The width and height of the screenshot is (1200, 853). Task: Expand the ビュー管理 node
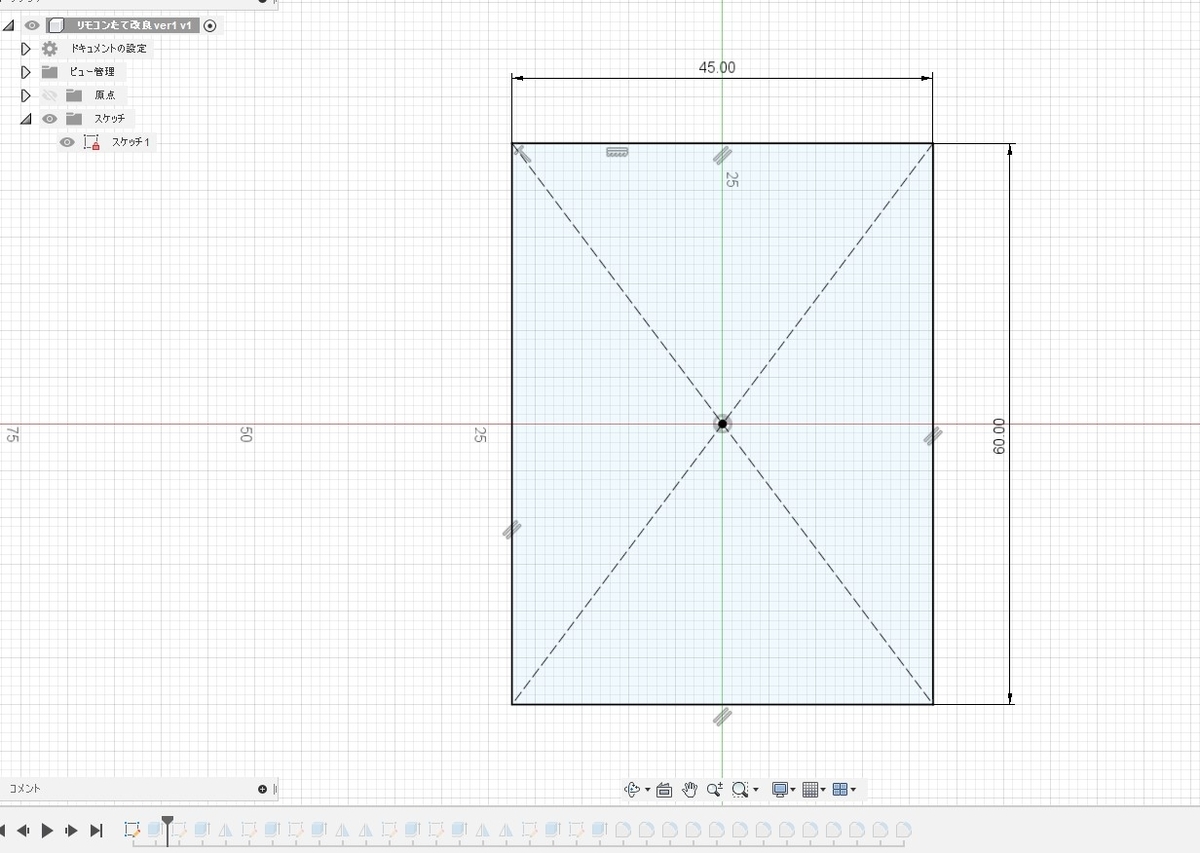(x=26, y=71)
